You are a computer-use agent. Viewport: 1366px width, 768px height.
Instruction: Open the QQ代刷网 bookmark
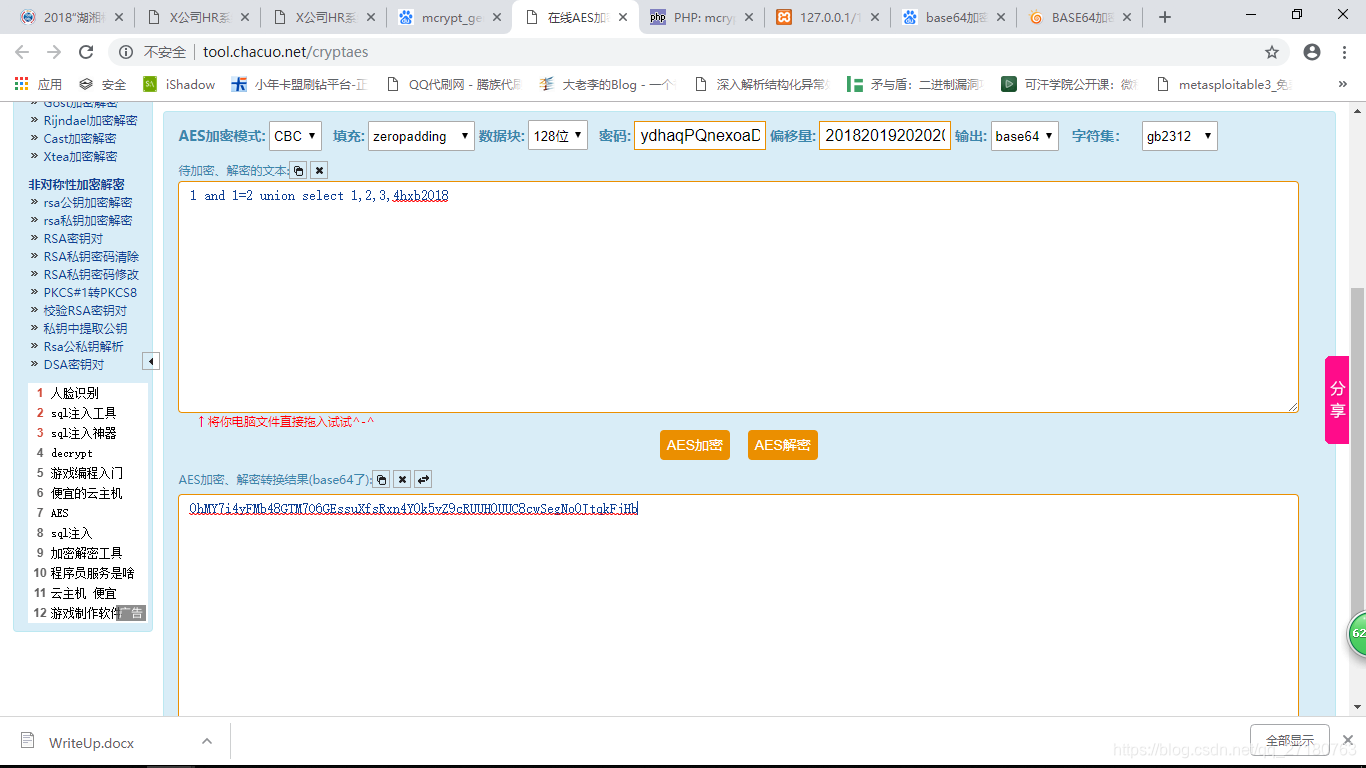(x=454, y=84)
